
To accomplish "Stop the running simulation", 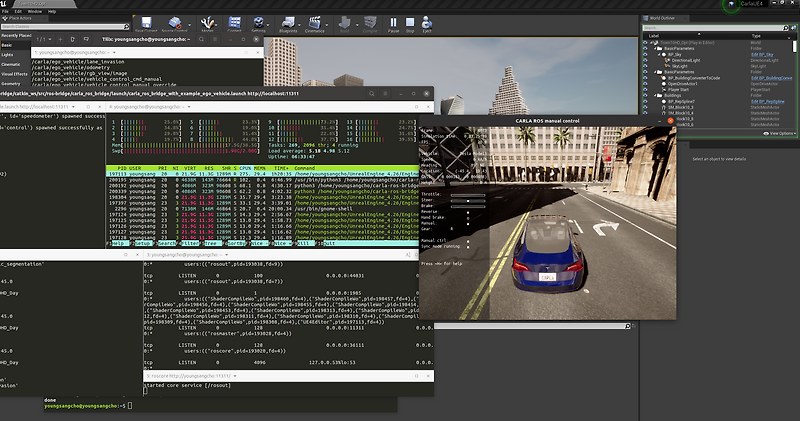I will tap(410, 22).
